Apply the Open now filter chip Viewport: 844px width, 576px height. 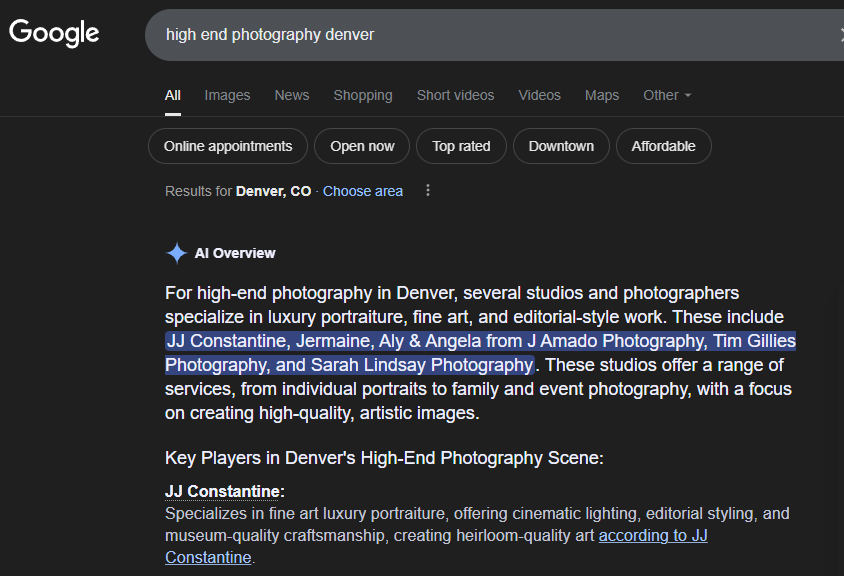362,146
